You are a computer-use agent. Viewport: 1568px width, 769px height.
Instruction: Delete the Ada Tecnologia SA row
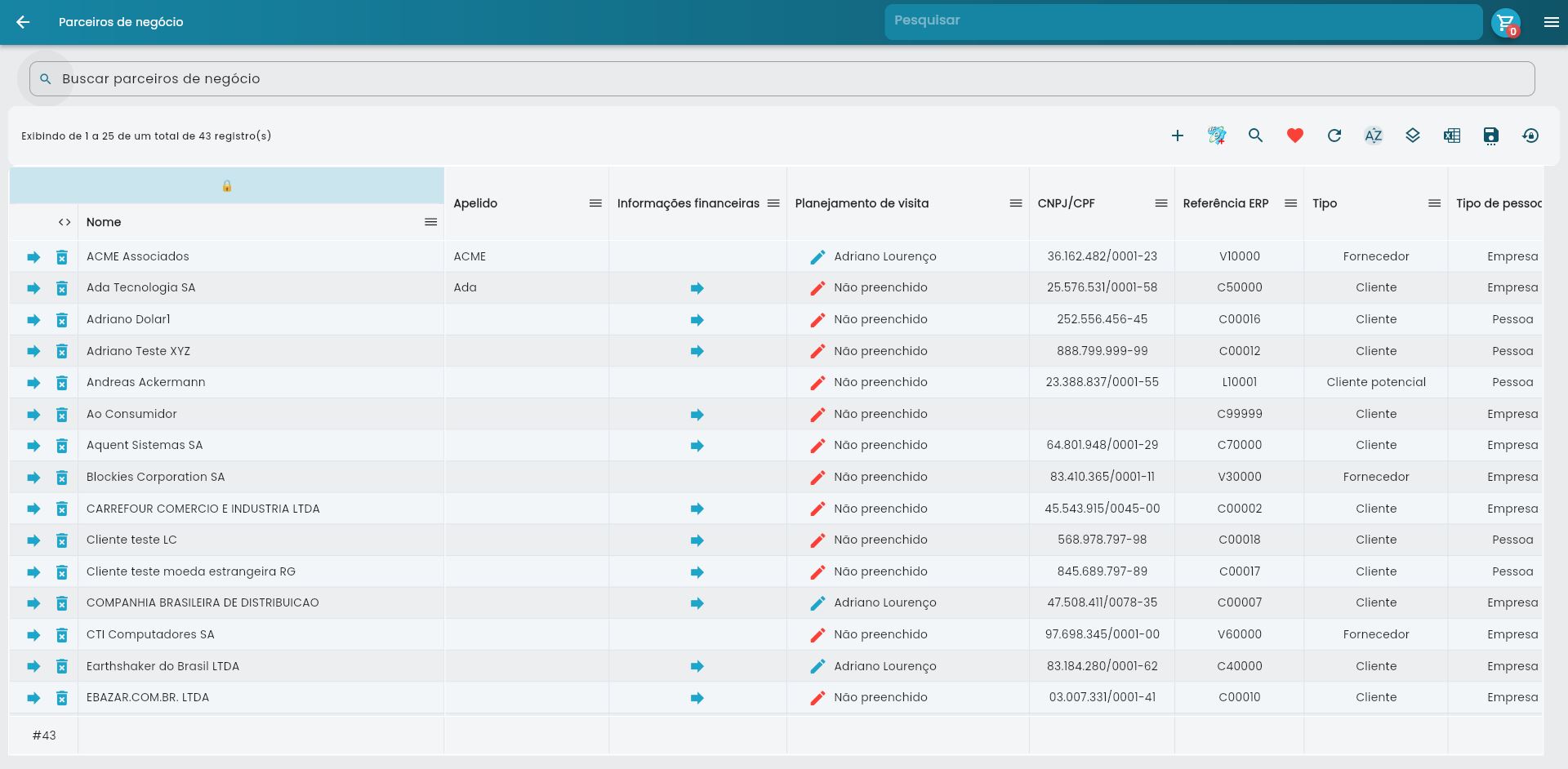pos(61,288)
